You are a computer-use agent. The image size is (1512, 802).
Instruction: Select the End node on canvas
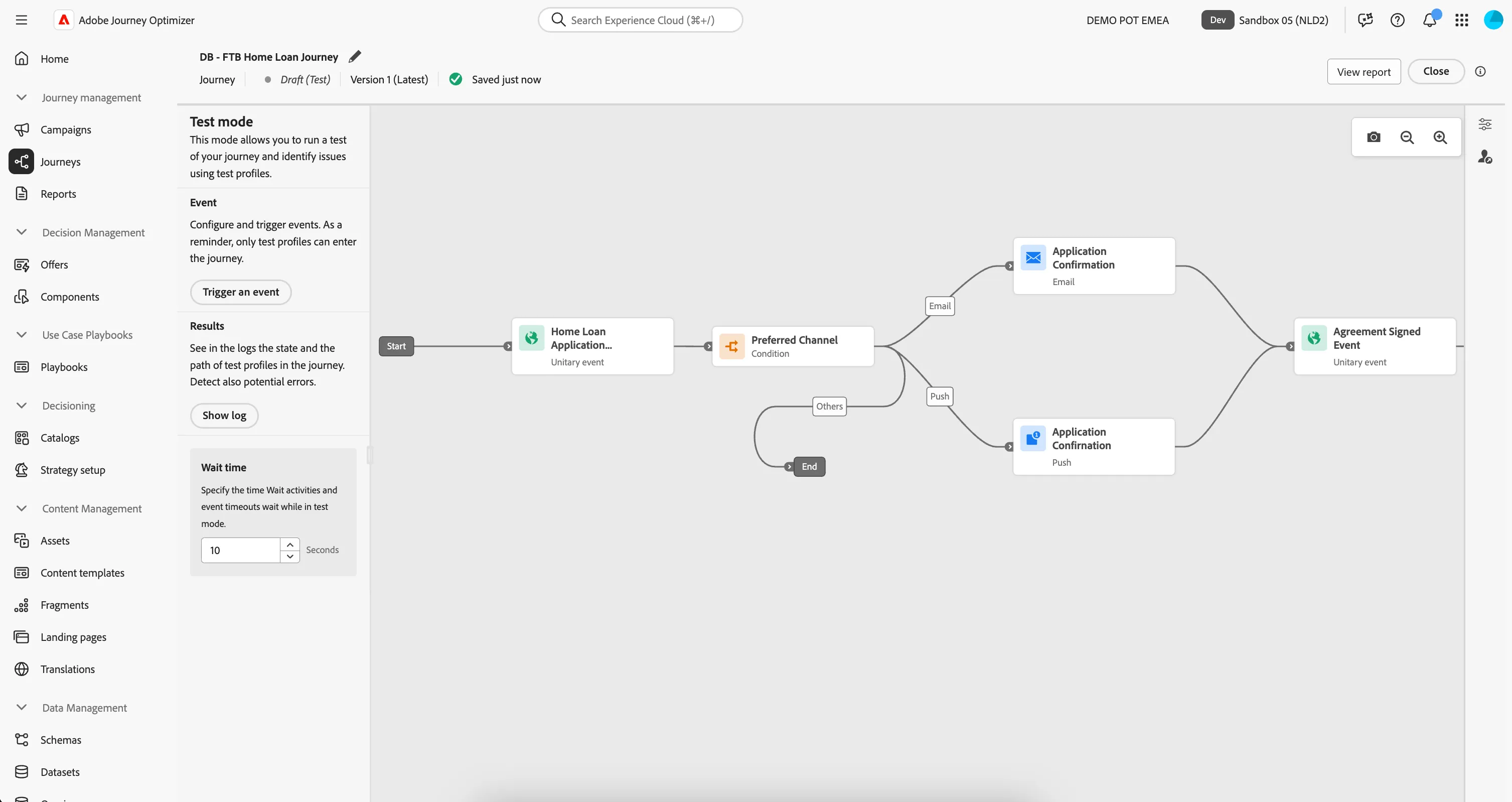(x=809, y=467)
